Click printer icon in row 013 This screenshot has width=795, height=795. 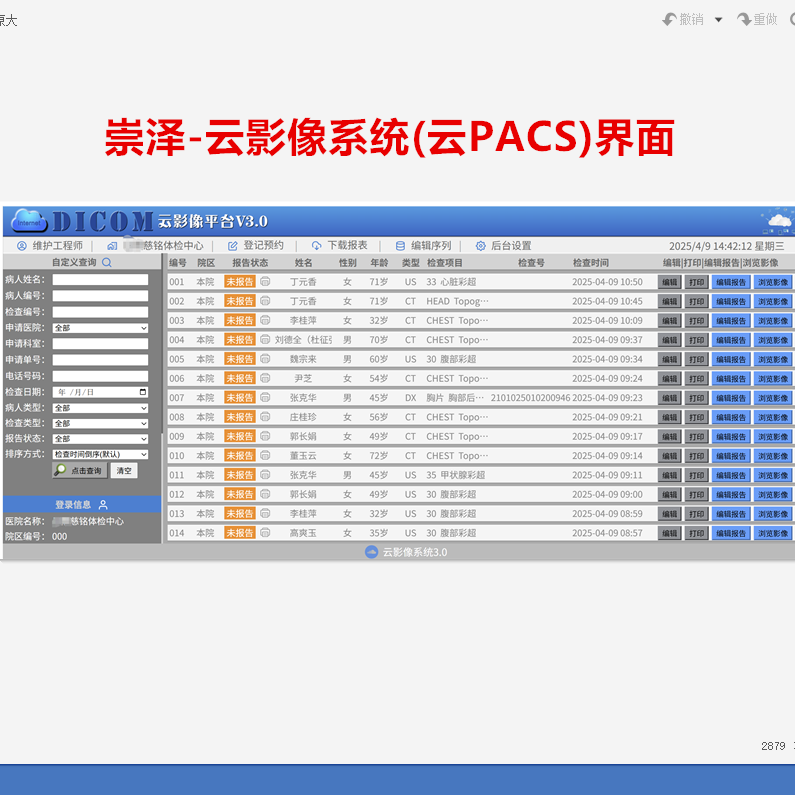(265, 513)
